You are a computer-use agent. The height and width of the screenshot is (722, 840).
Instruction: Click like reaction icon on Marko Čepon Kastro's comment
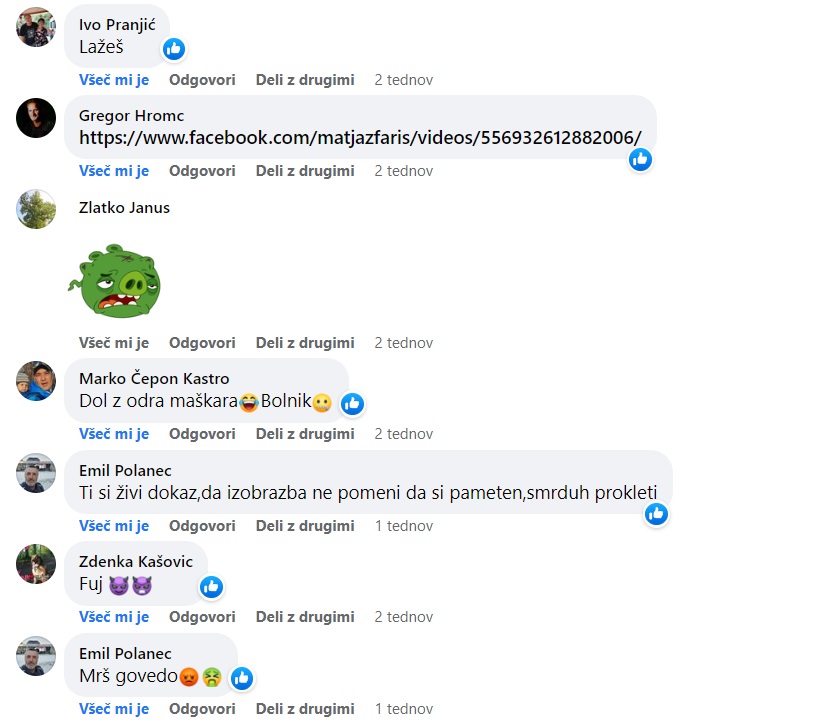pyautogui.click(x=352, y=404)
